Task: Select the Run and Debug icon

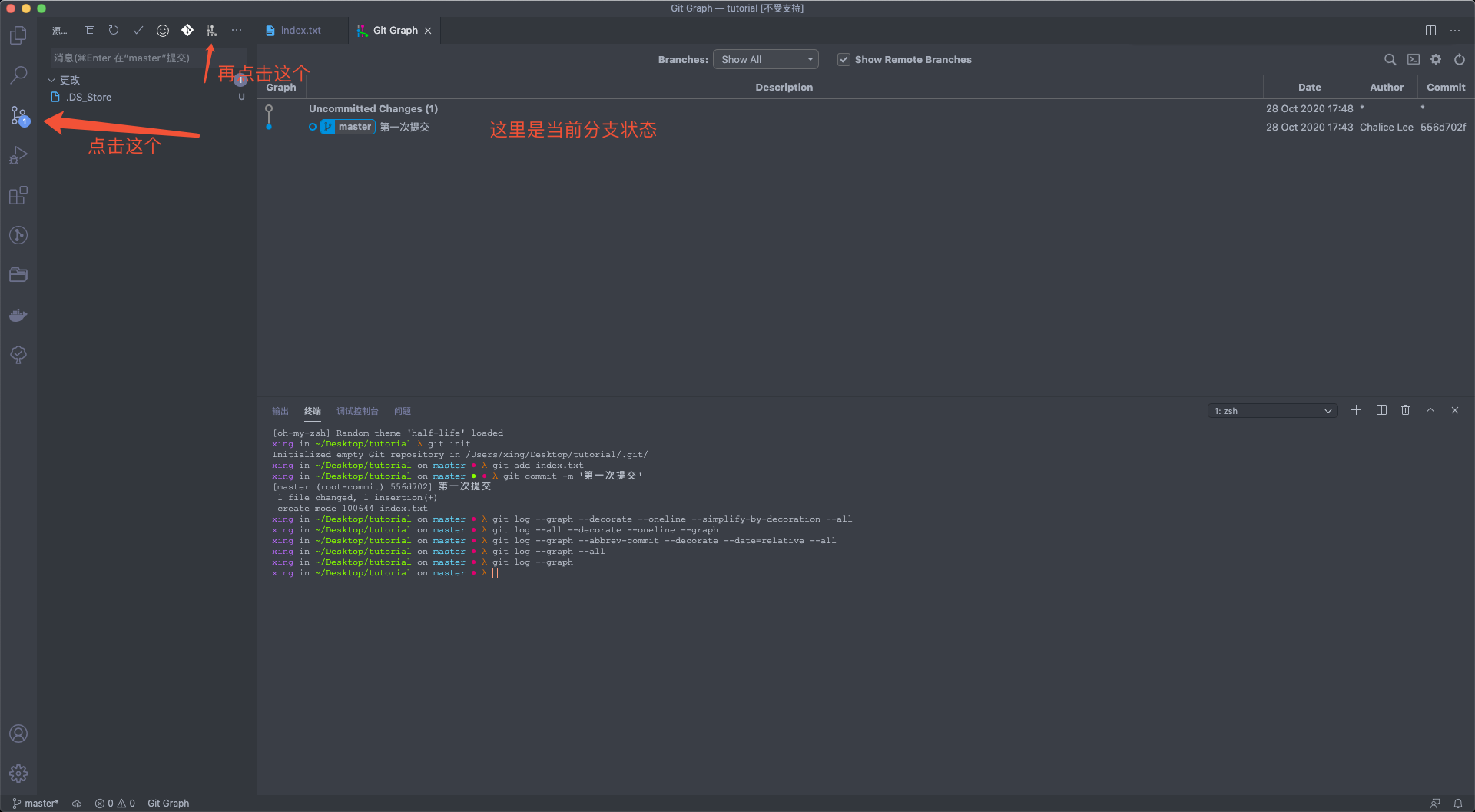Action: pyautogui.click(x=18, y=155)
